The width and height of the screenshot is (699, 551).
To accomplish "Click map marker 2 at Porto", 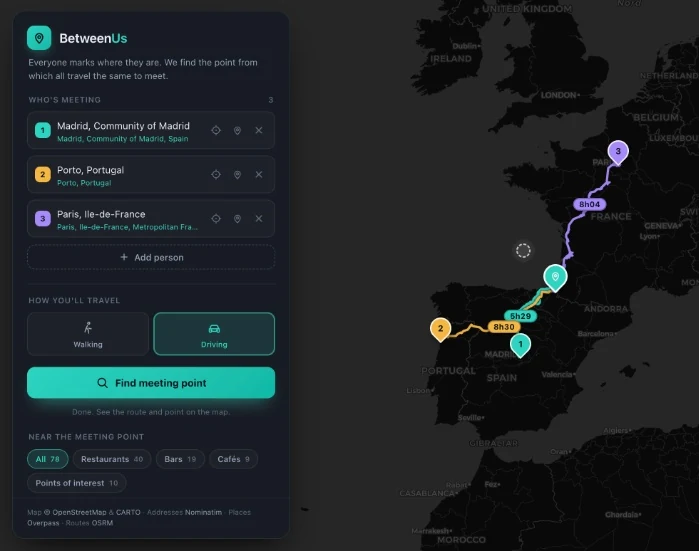I will [440, 329].
